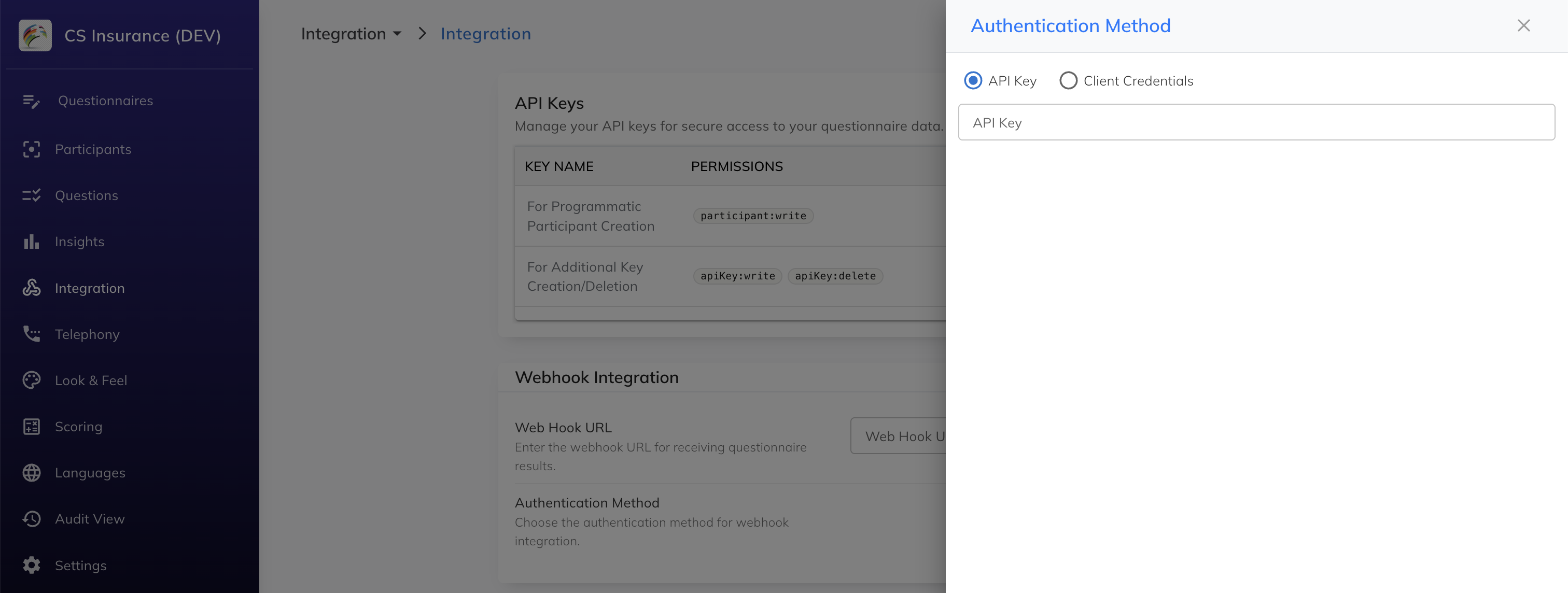The image size is (1568, 593).
Task: Click the Participants sidebar icon
Action: click(x=31, y=150)
